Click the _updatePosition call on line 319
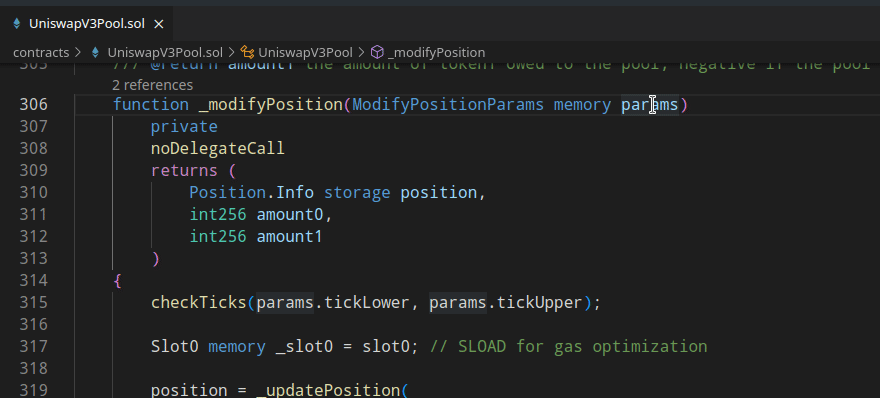The image size is (880, 398). click(328, 391)
